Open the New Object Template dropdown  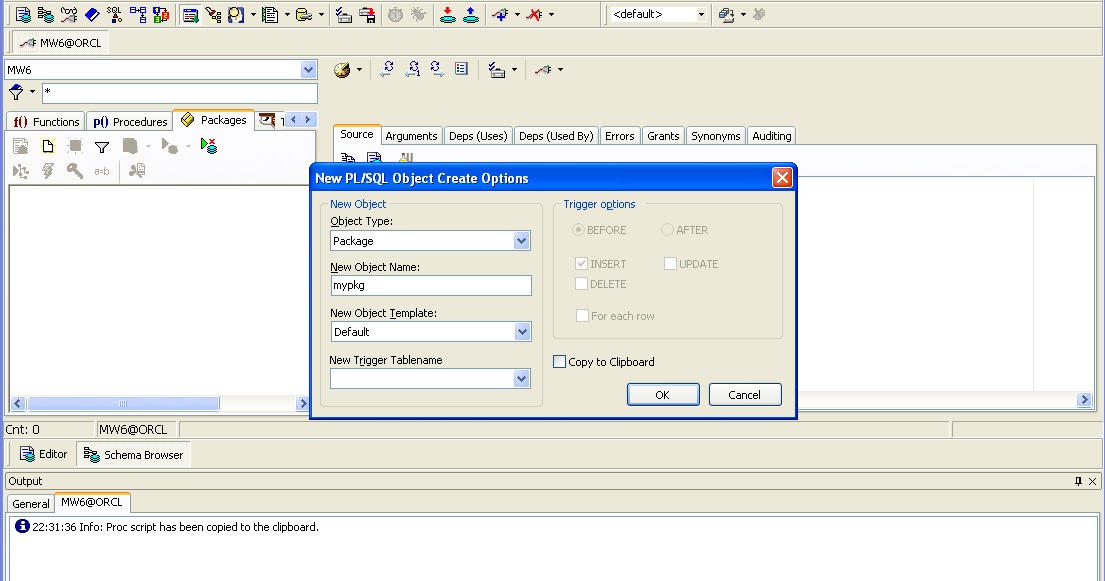click(x=522, y=331)
